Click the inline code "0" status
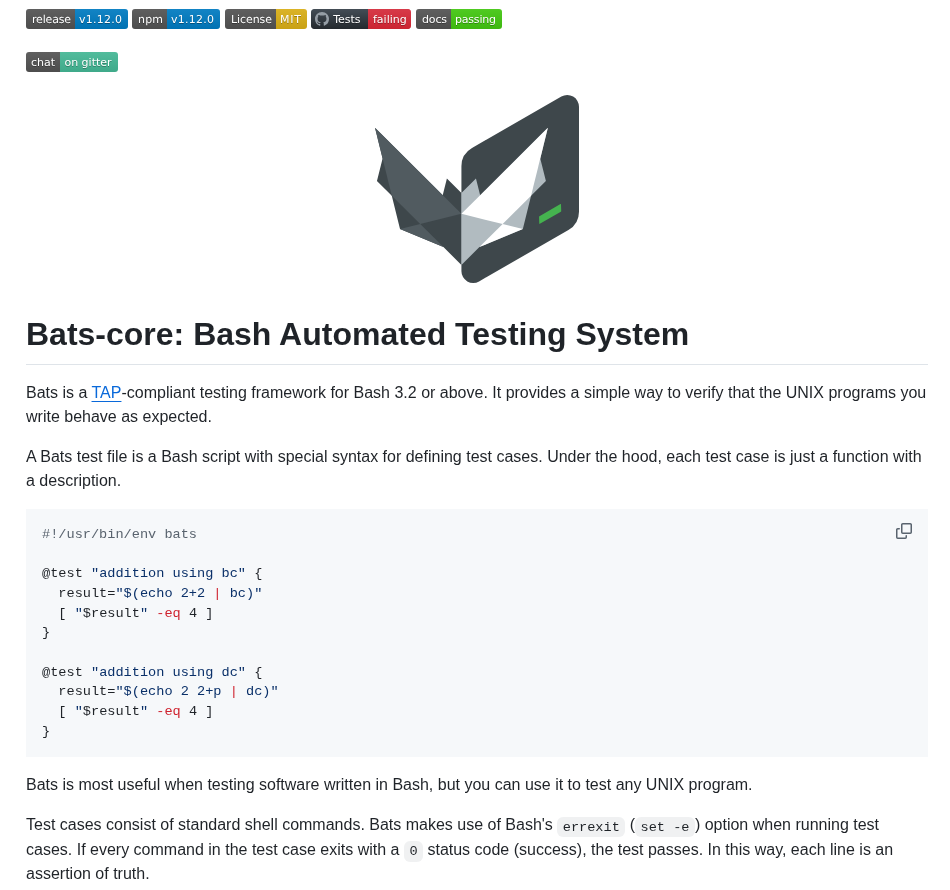 413,851
